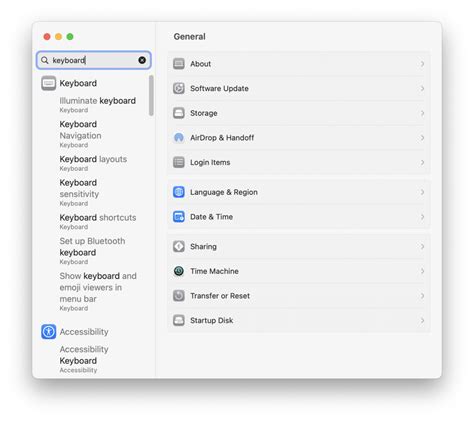Open the Transfer or Reset label
This screenshot has height=421, width=474.
(x=220, y=296)
